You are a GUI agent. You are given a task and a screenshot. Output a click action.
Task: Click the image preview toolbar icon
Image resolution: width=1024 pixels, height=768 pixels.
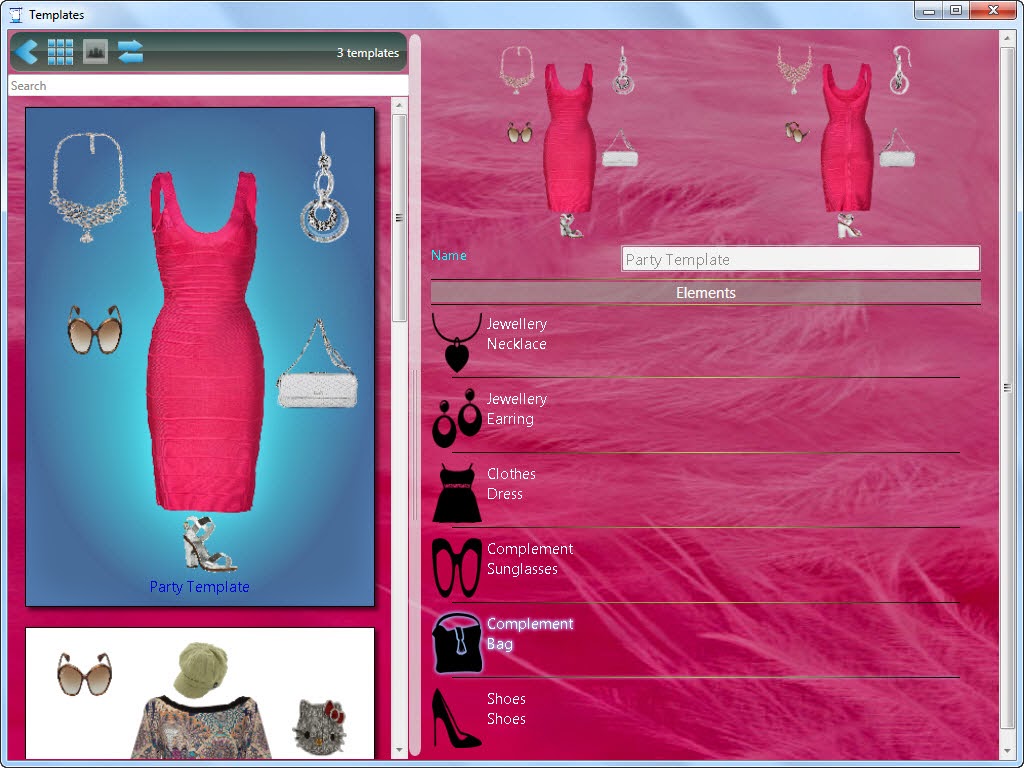tap(94, 51)
